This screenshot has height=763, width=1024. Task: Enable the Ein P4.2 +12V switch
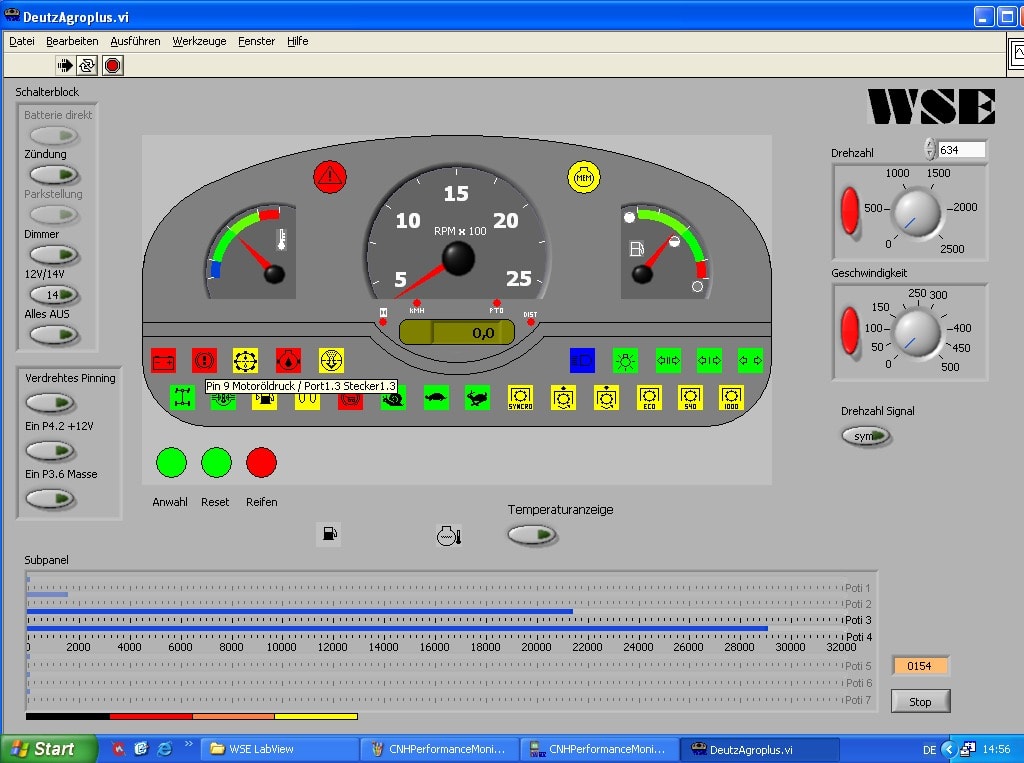51,451
